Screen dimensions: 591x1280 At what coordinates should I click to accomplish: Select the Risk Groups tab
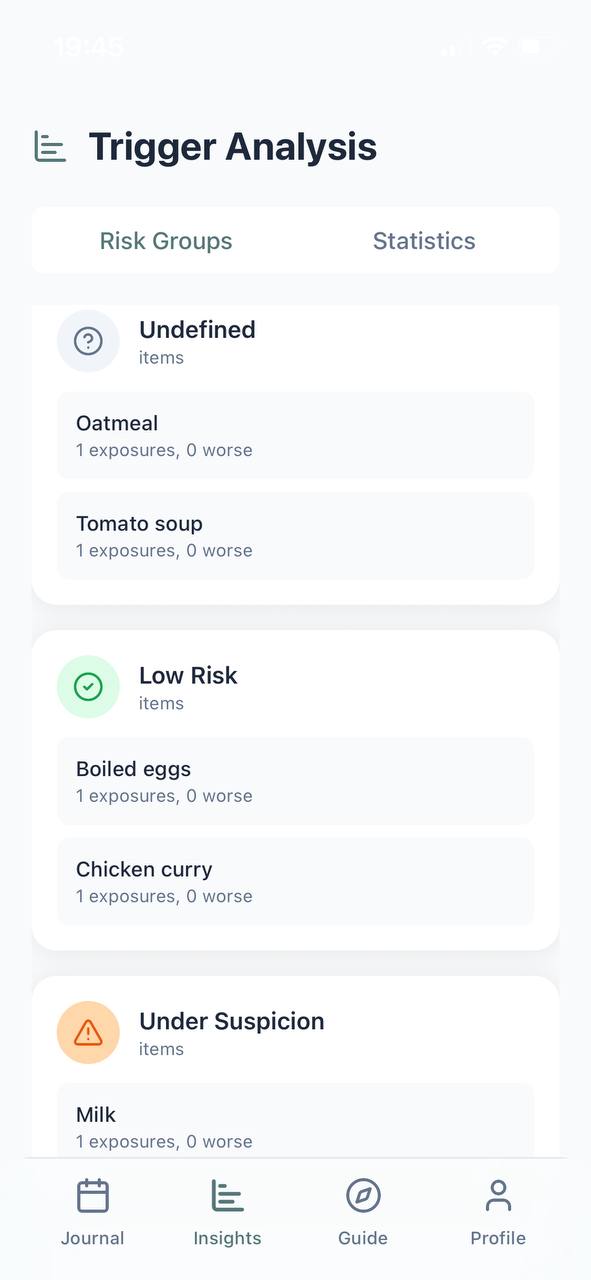pos(166,240)
